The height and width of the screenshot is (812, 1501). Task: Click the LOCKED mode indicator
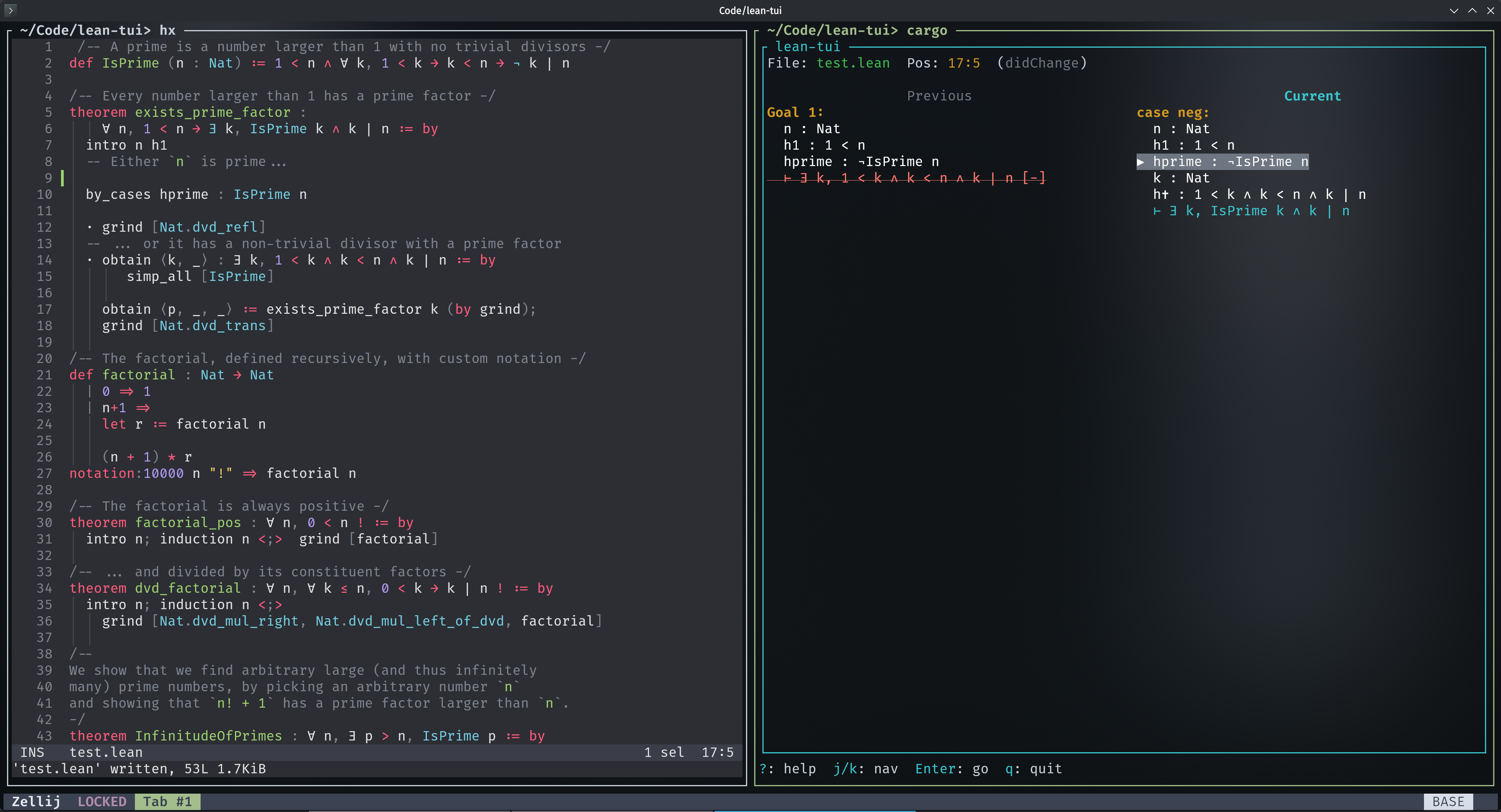[102, 801]
